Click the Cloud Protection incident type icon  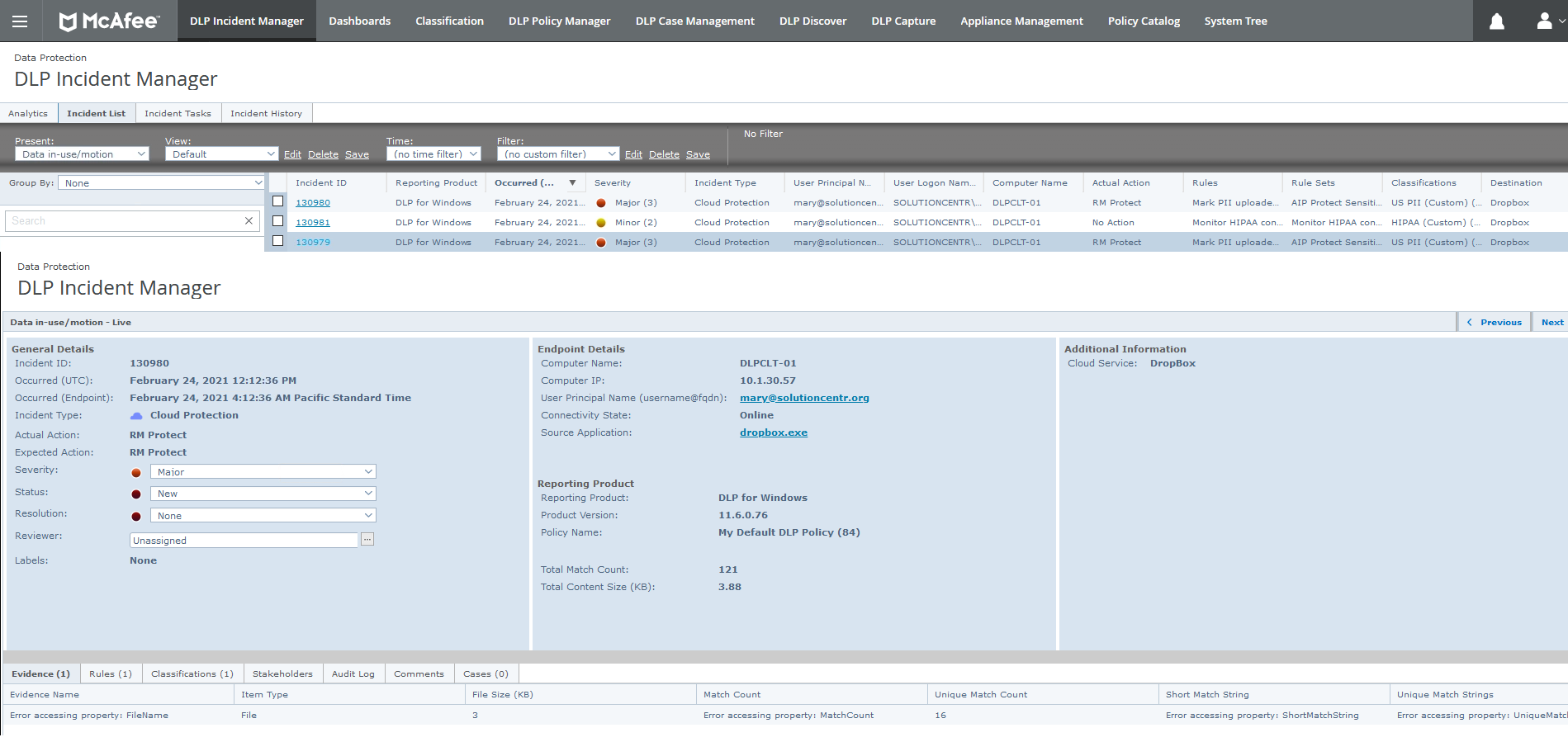[x=137, y=416]
